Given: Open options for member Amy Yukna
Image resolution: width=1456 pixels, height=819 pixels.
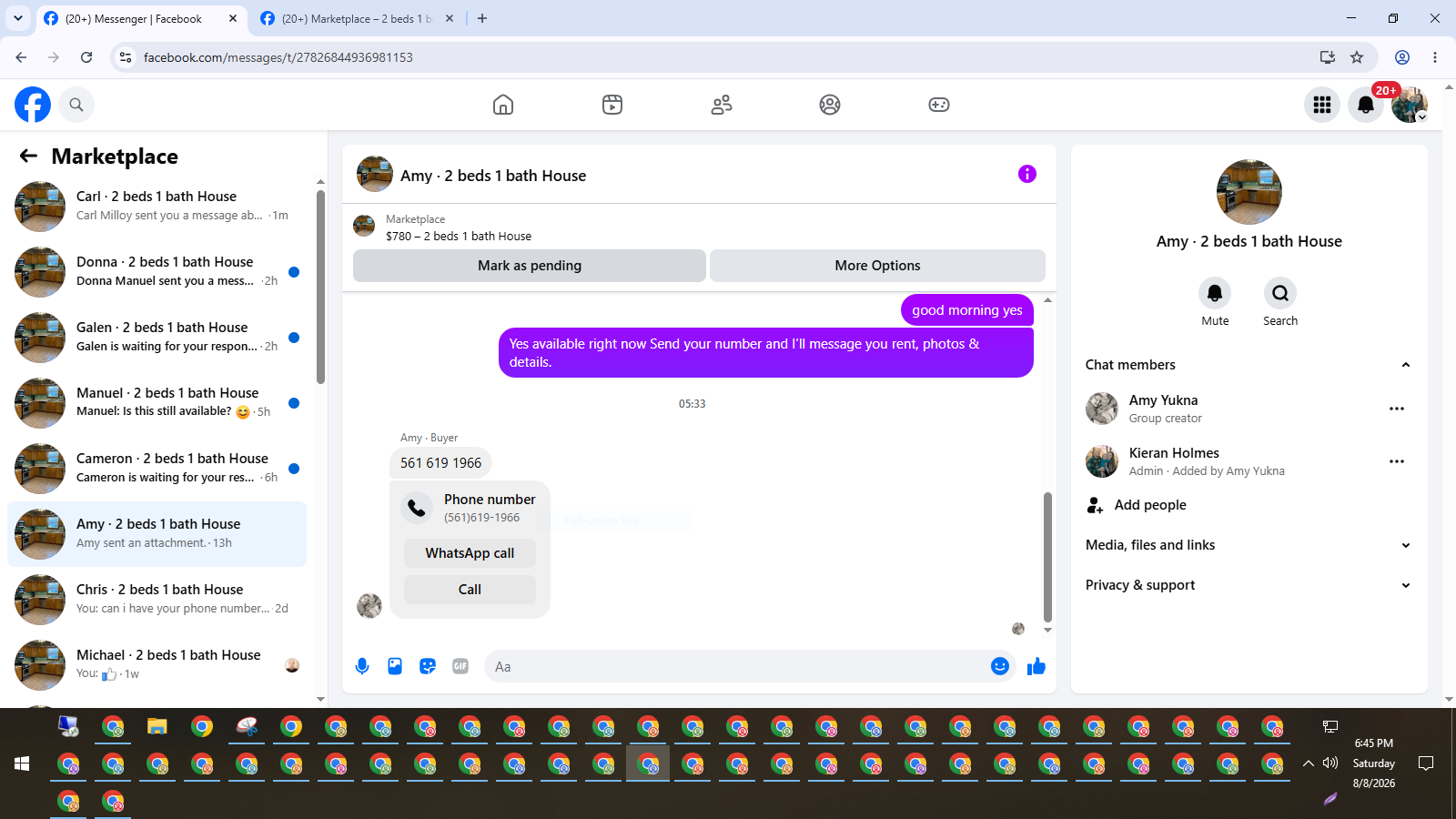Looking at the screenshot, I should (1397, 409).
